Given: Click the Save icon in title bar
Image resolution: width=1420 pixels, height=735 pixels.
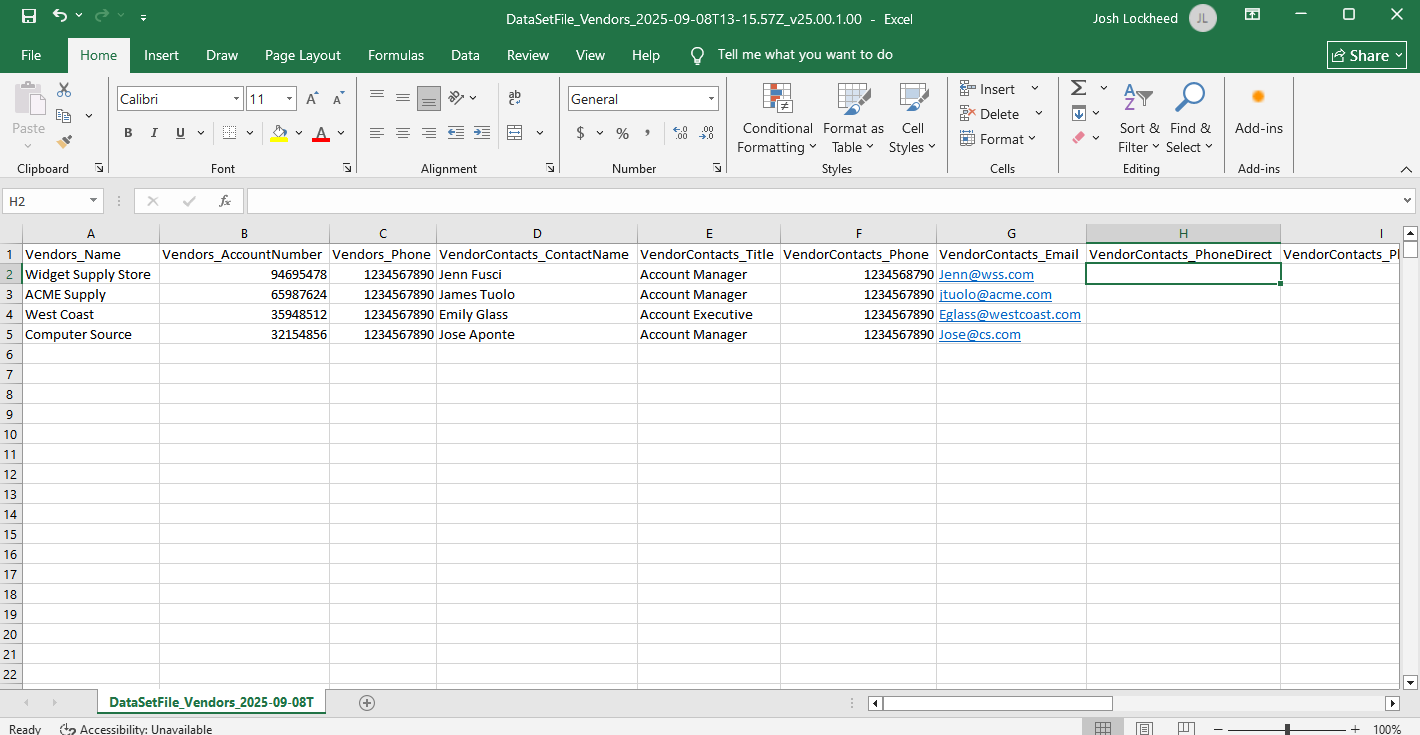Looking at the screenshot, I should (x=29, y=16).
